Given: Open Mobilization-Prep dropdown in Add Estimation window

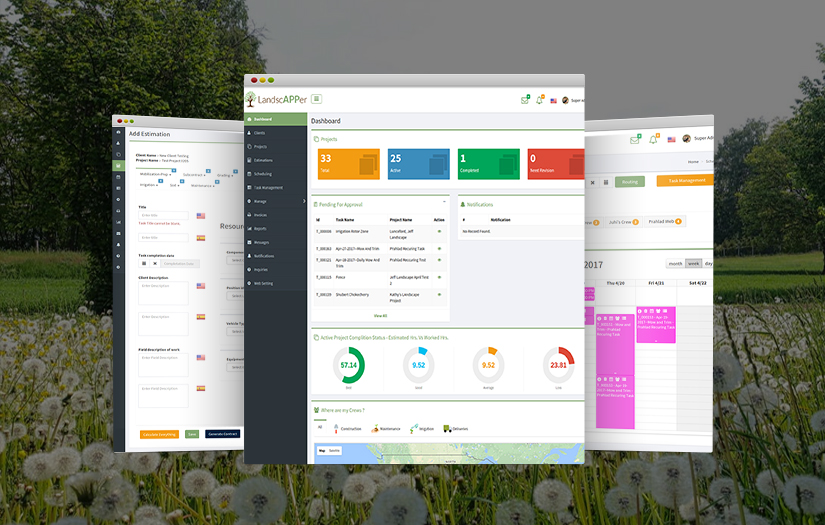Looking at the screenshot, I should [155, 174].
